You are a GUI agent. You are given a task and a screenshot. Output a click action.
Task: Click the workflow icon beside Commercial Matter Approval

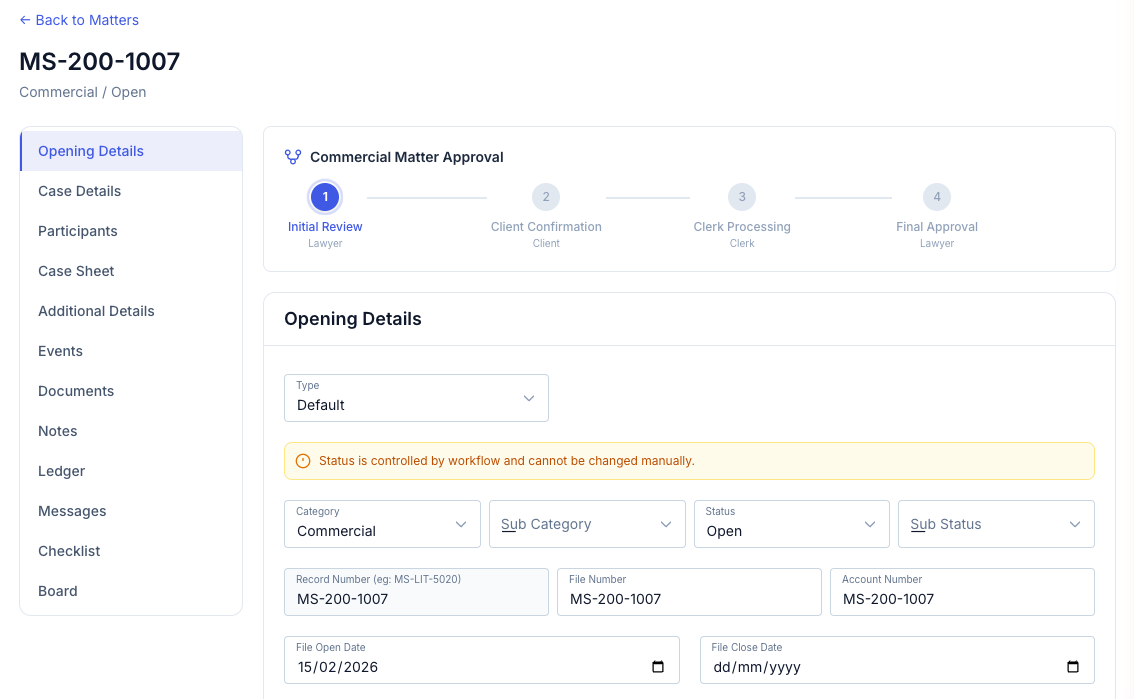pos(293,157)
